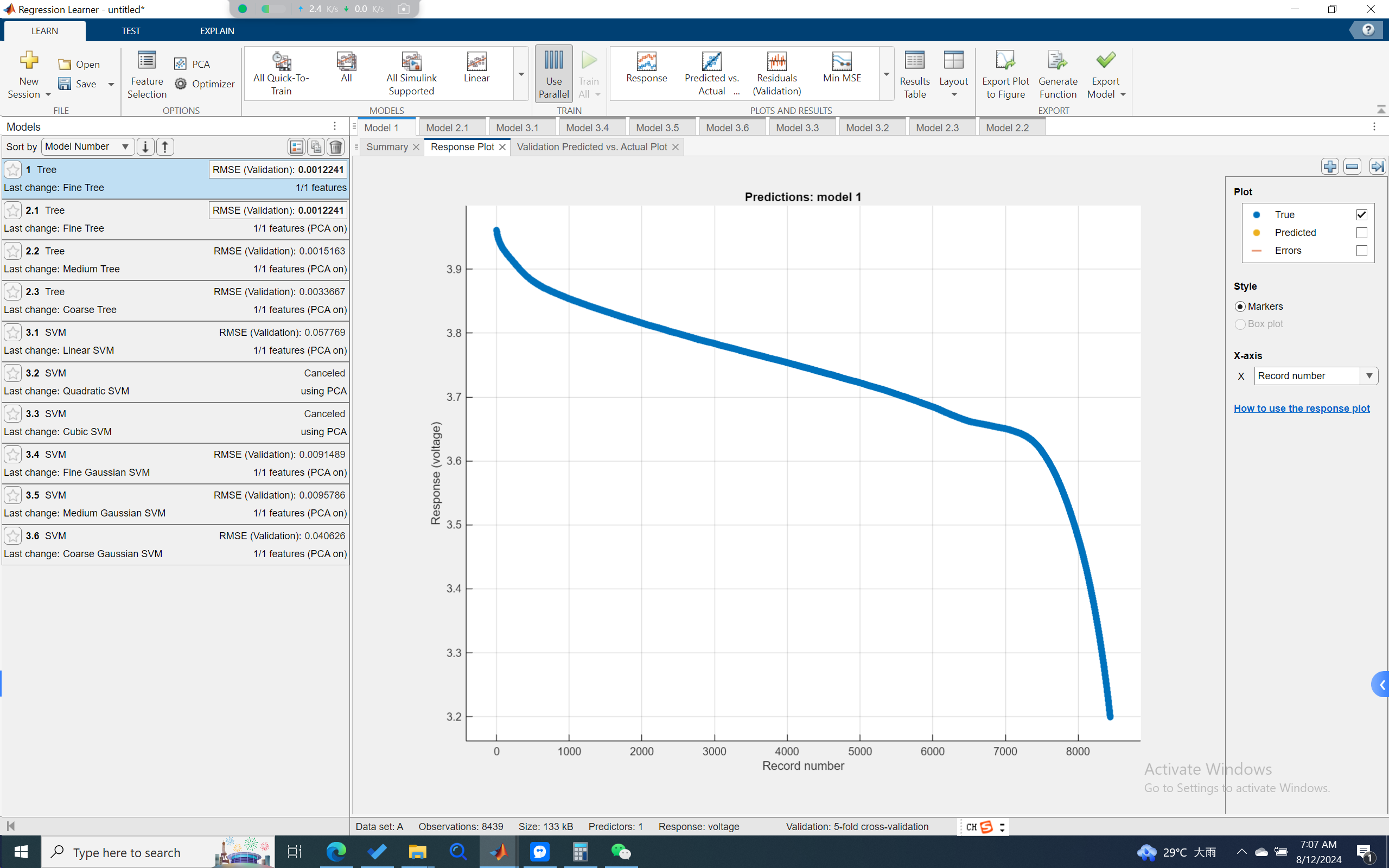
Task: Click the Optimizer gear icon
Action: pos(181,84)
